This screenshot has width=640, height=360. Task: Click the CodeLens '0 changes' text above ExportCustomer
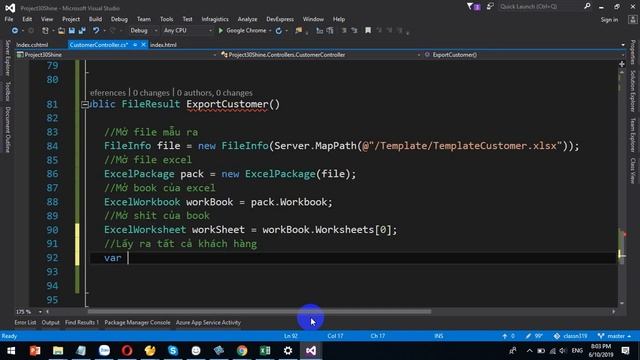coord(151,93)
